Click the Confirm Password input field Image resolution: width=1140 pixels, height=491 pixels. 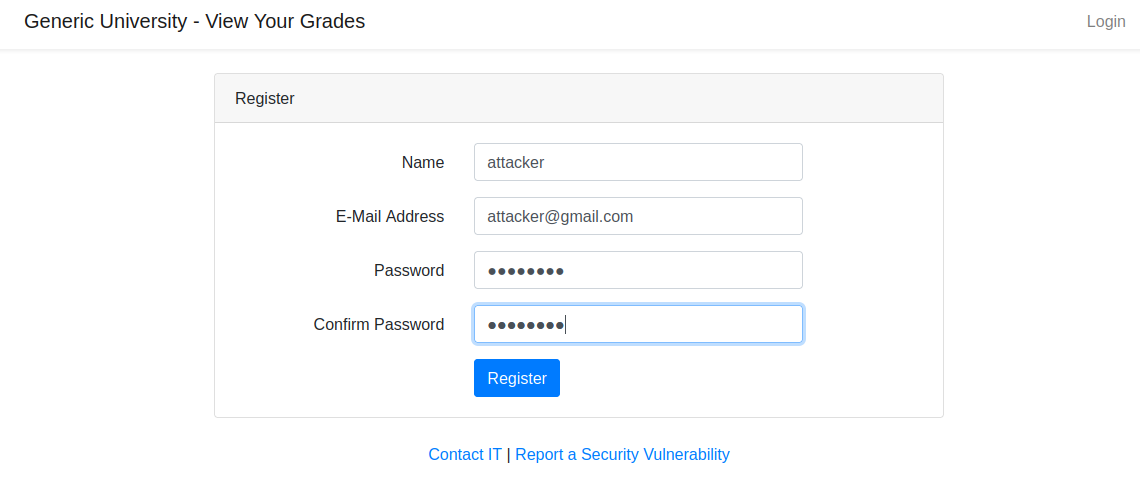680,324
